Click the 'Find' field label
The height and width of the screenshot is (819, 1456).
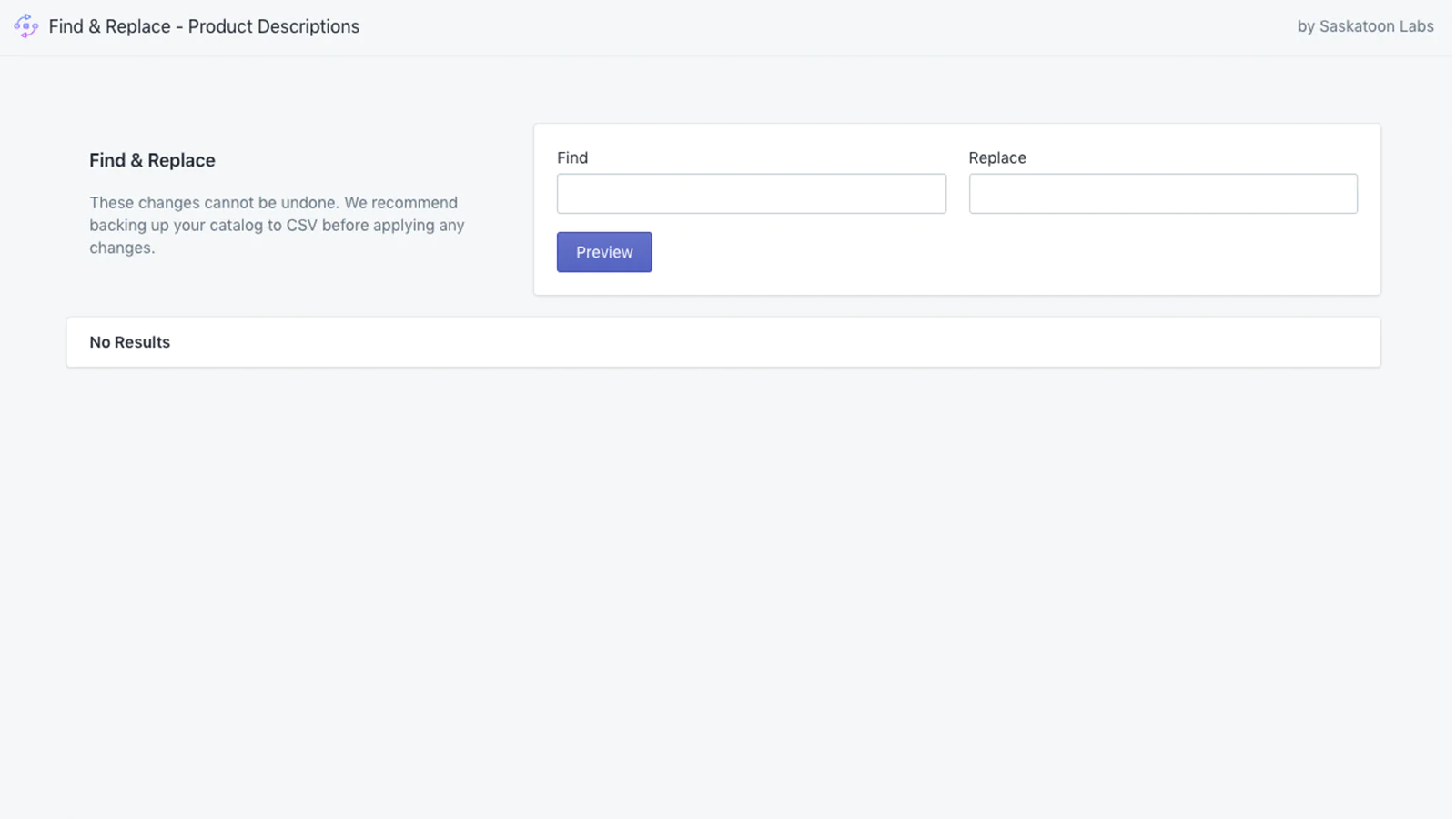click(x=572, y=157)
